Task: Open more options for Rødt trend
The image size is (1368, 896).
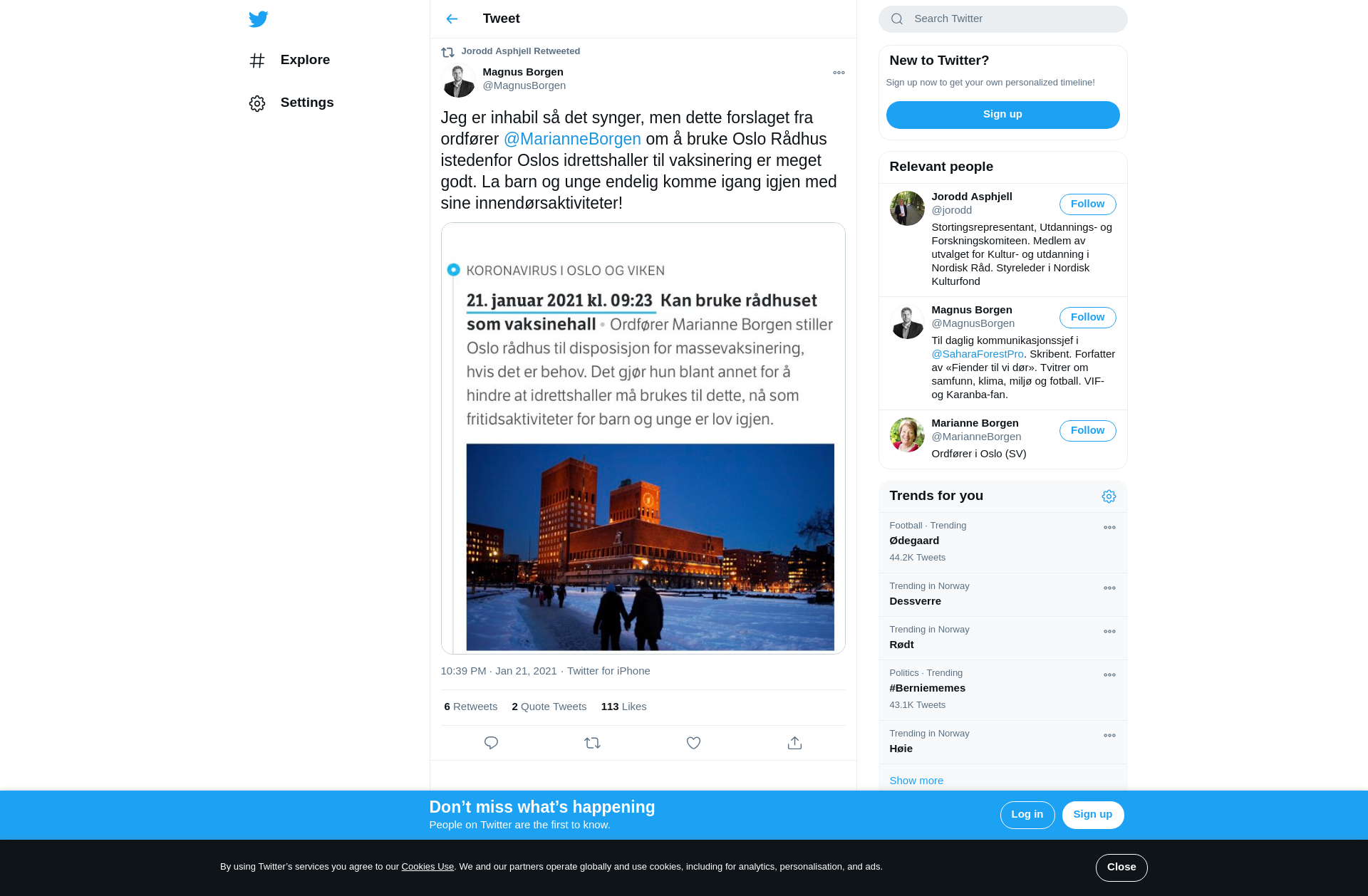Action: (1109, 632)
